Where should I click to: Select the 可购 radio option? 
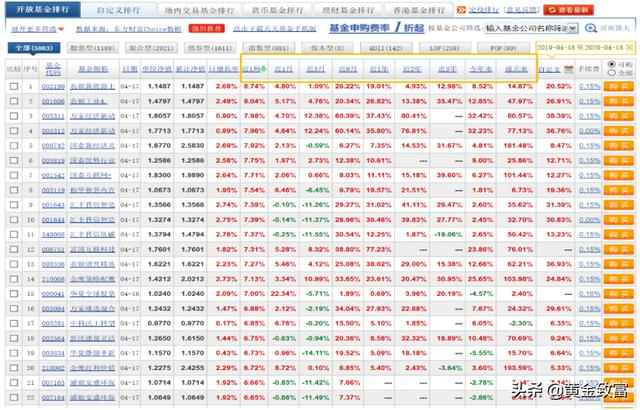tap(611, 64)
